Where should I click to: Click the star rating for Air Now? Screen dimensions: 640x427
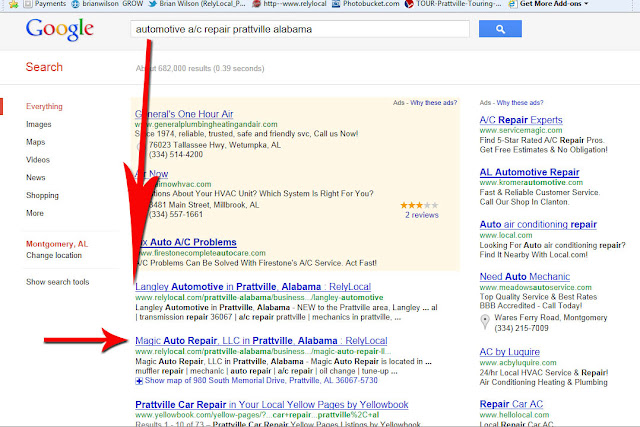[419, 205]
